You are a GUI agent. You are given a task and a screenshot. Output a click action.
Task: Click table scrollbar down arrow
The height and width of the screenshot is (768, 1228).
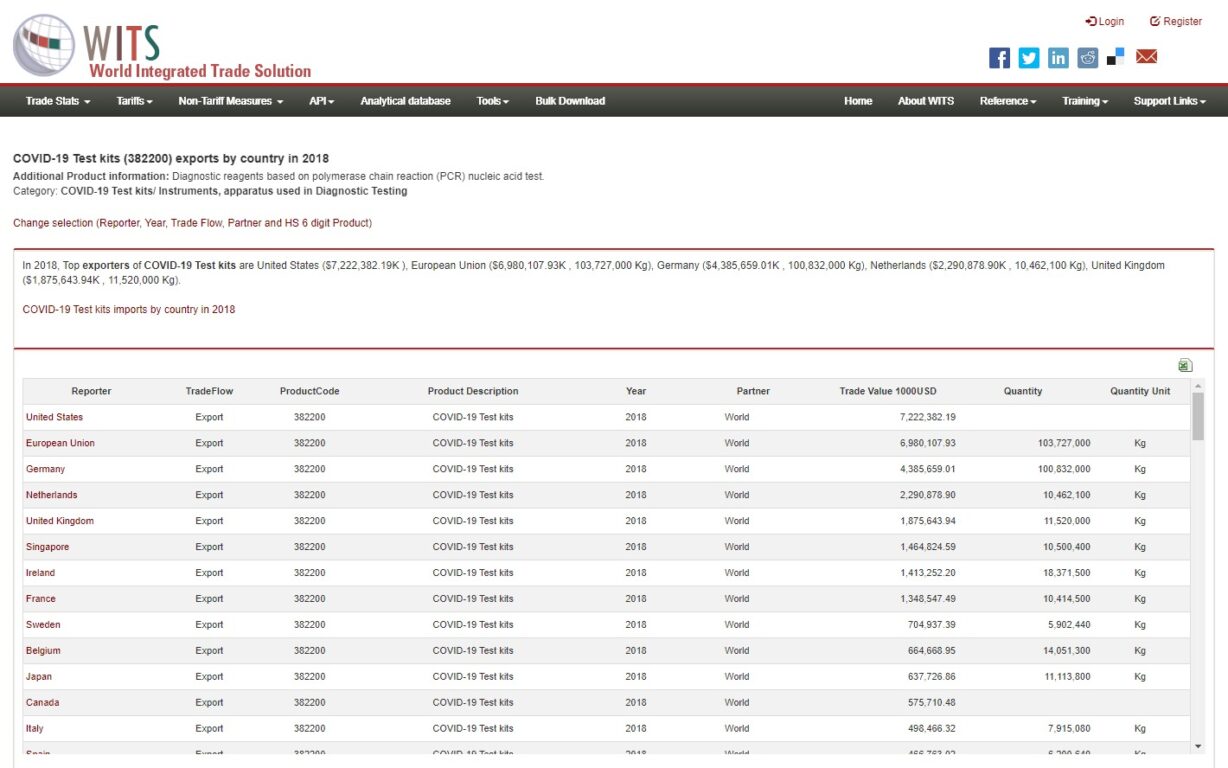1198,746
